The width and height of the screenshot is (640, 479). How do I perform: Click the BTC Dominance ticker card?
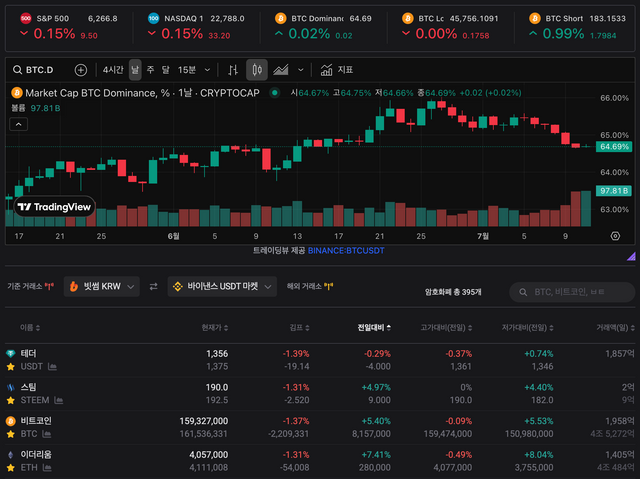[323, 27]
